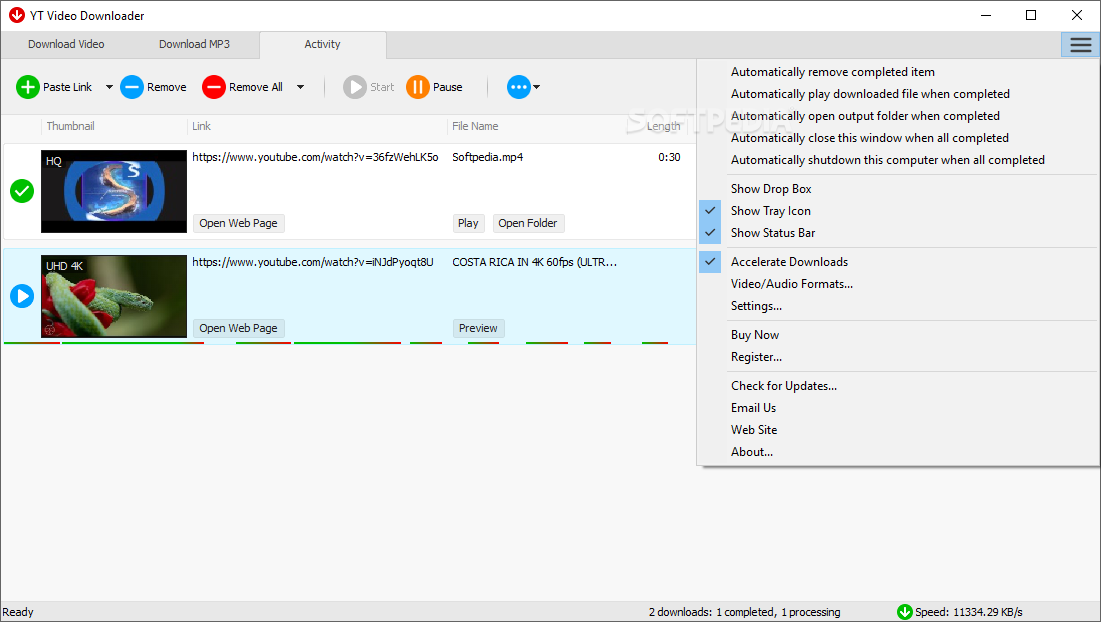The image size is (1101, 622).
Task: Expand the arrow beside the three-dots button
Action: (536, 87)
